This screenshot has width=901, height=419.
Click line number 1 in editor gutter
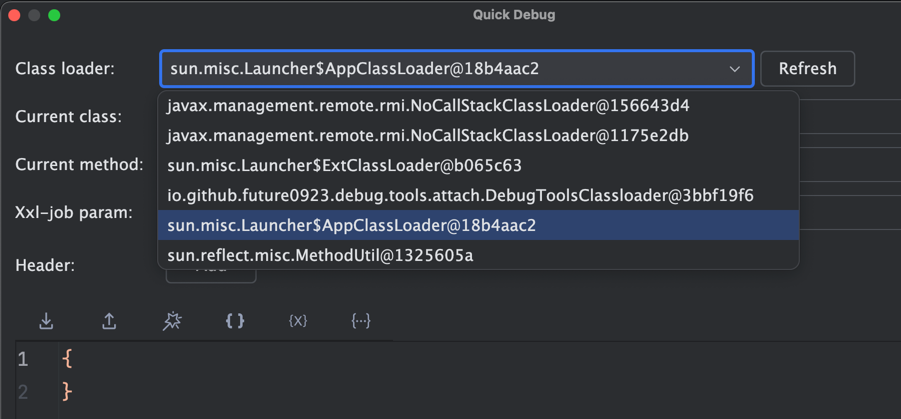point(22,360)
